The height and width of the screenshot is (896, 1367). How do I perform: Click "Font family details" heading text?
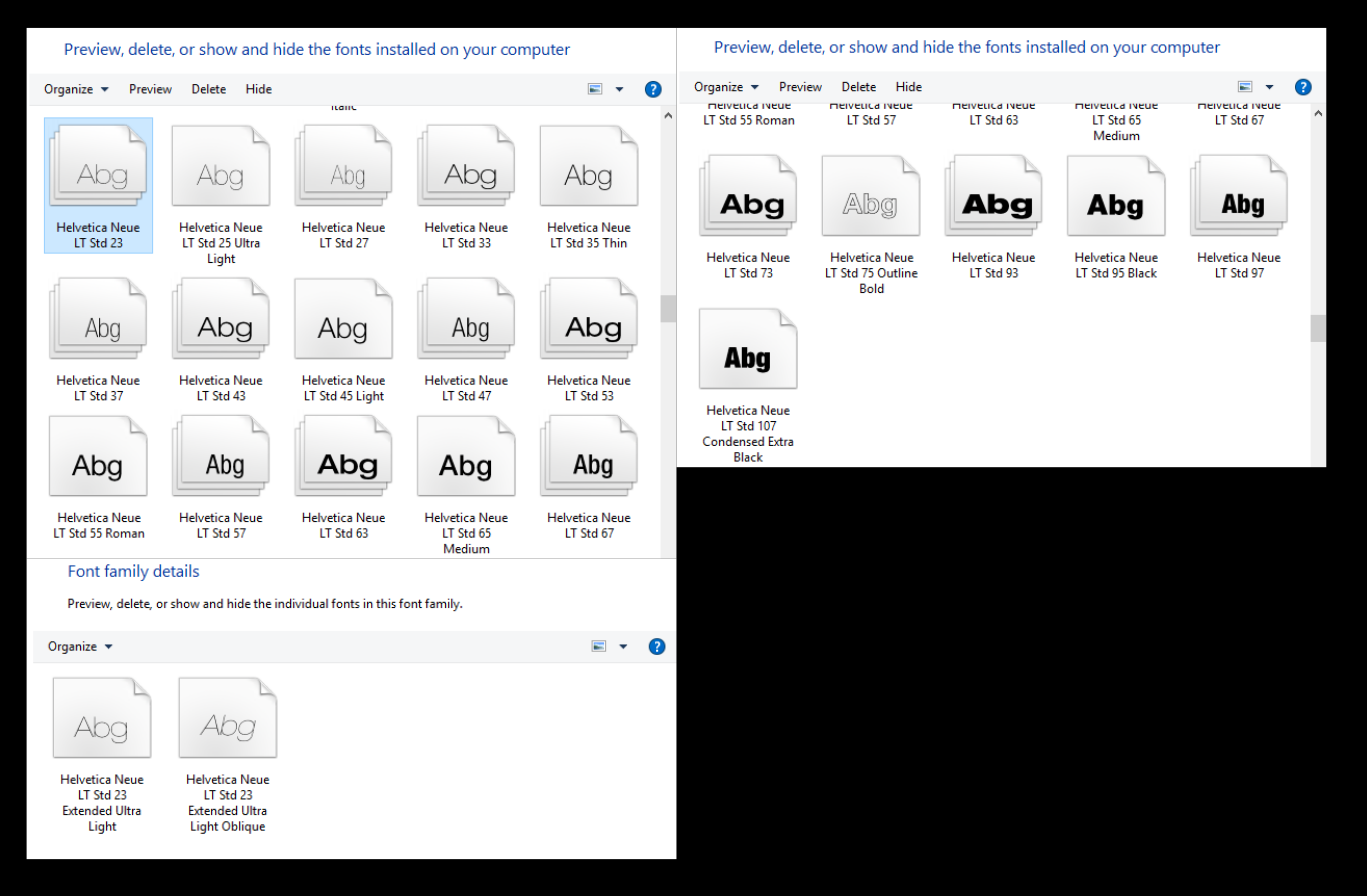click(133, 572)
